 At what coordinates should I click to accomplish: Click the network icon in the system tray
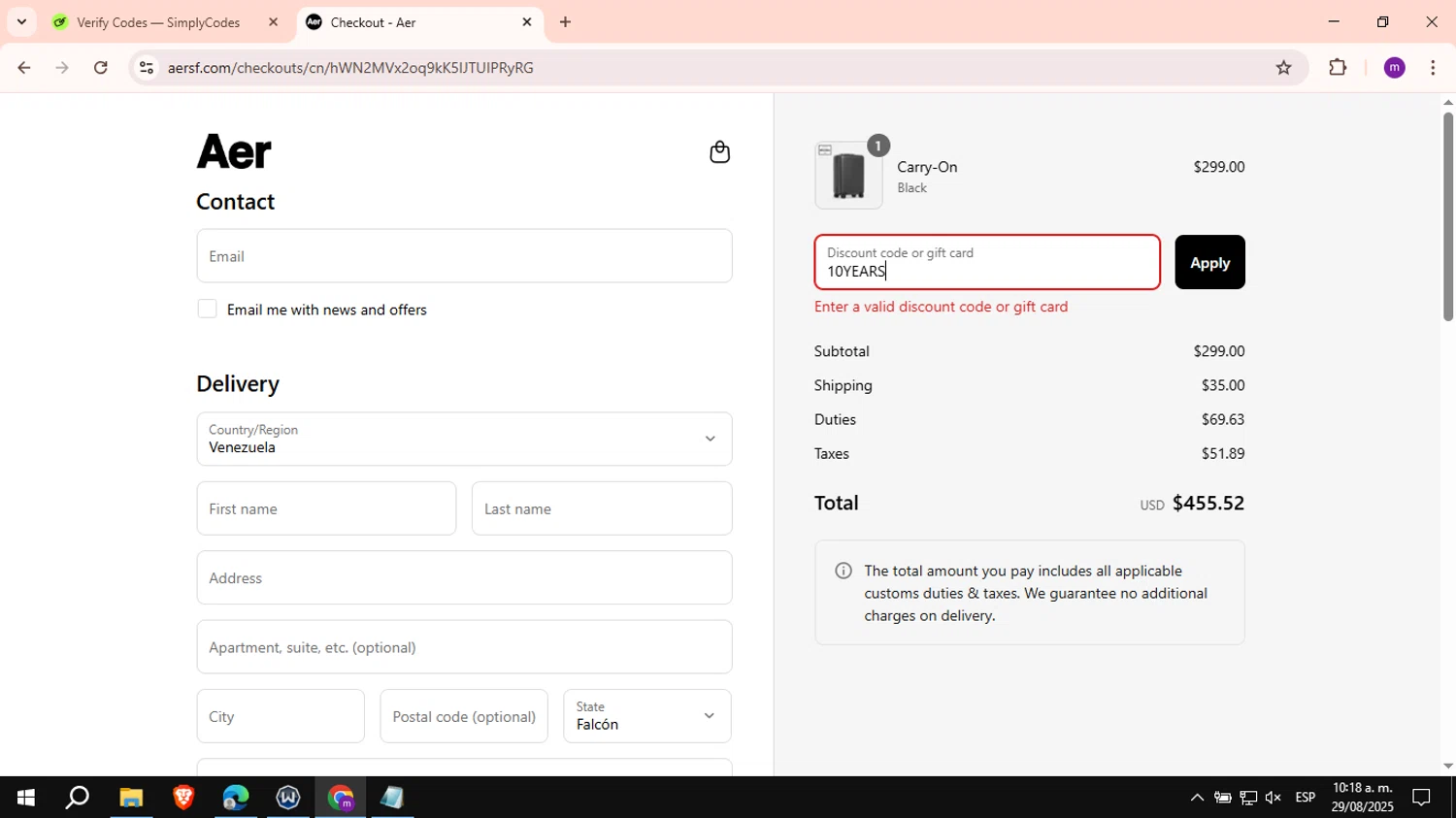coord(1248,798)
